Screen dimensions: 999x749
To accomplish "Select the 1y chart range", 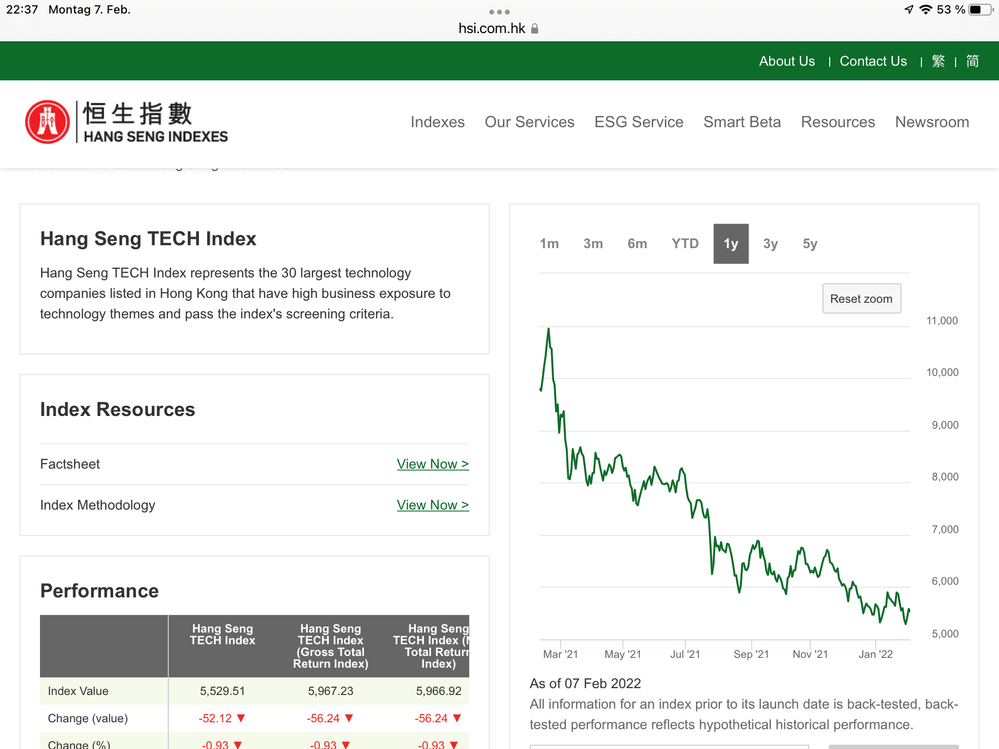I will 731,243.
